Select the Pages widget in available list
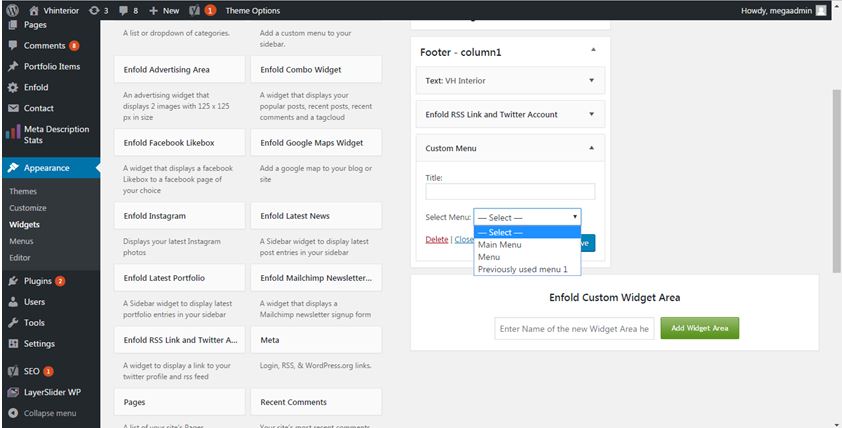This screenshot has width=842, height=428. click(x=179, y=402)
